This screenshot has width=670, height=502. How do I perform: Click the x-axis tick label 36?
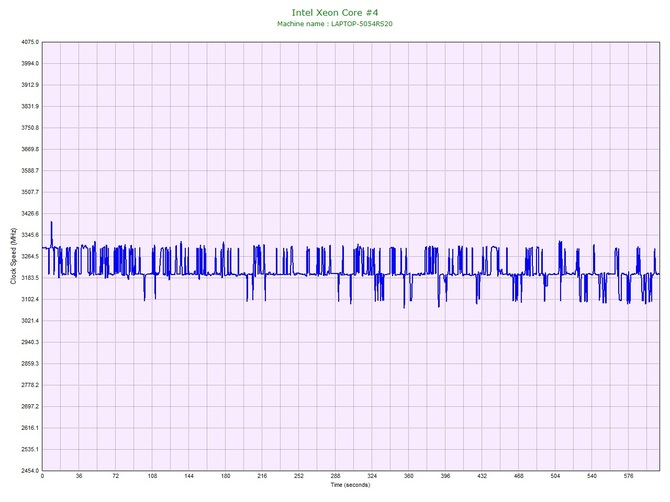coord(79,476)
